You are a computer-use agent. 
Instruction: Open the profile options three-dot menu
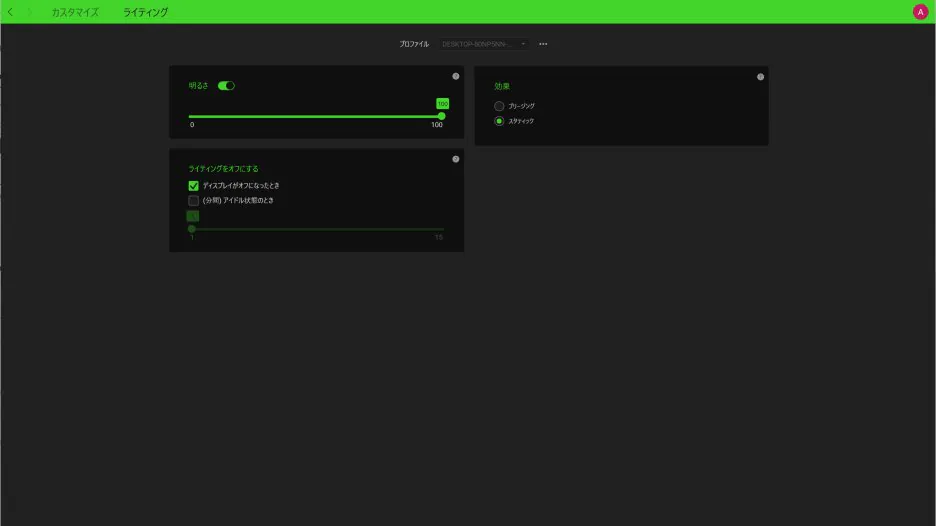point(543,44)
